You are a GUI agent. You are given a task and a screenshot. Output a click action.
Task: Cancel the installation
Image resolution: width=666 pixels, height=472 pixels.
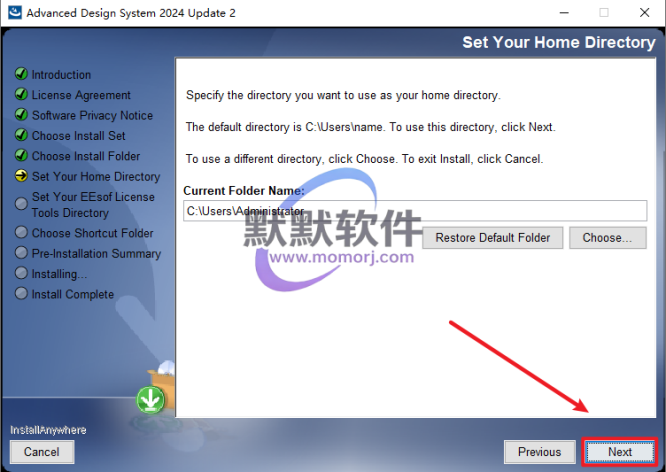[42, 452]
